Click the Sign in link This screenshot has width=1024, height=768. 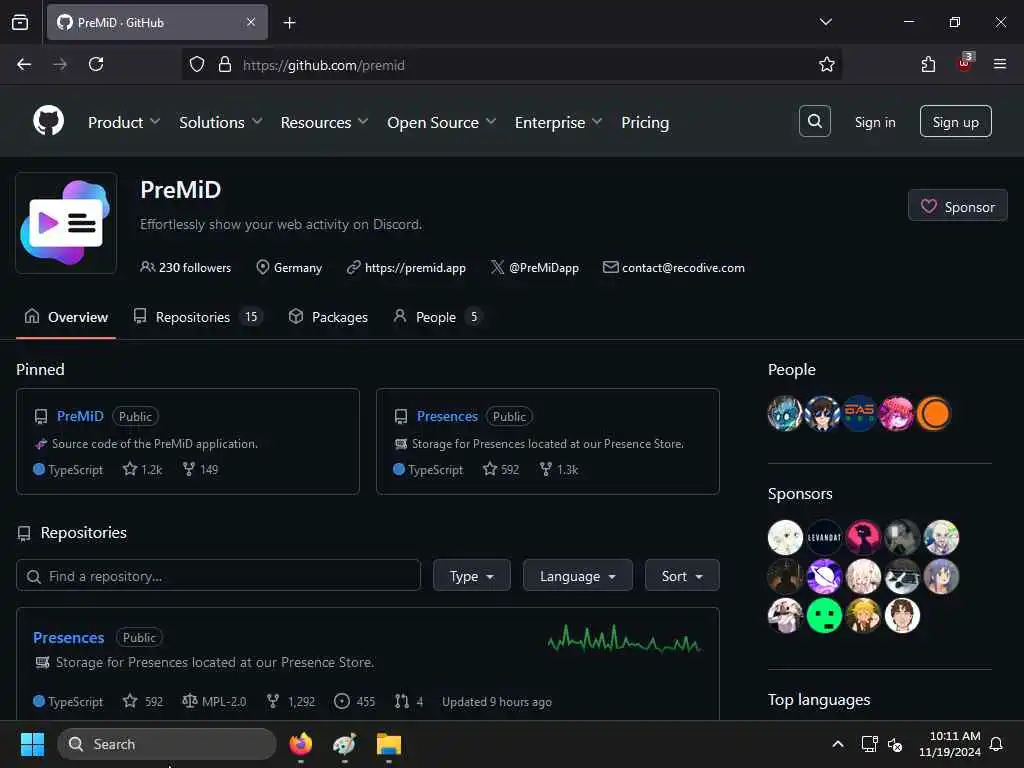coord(875,122)
